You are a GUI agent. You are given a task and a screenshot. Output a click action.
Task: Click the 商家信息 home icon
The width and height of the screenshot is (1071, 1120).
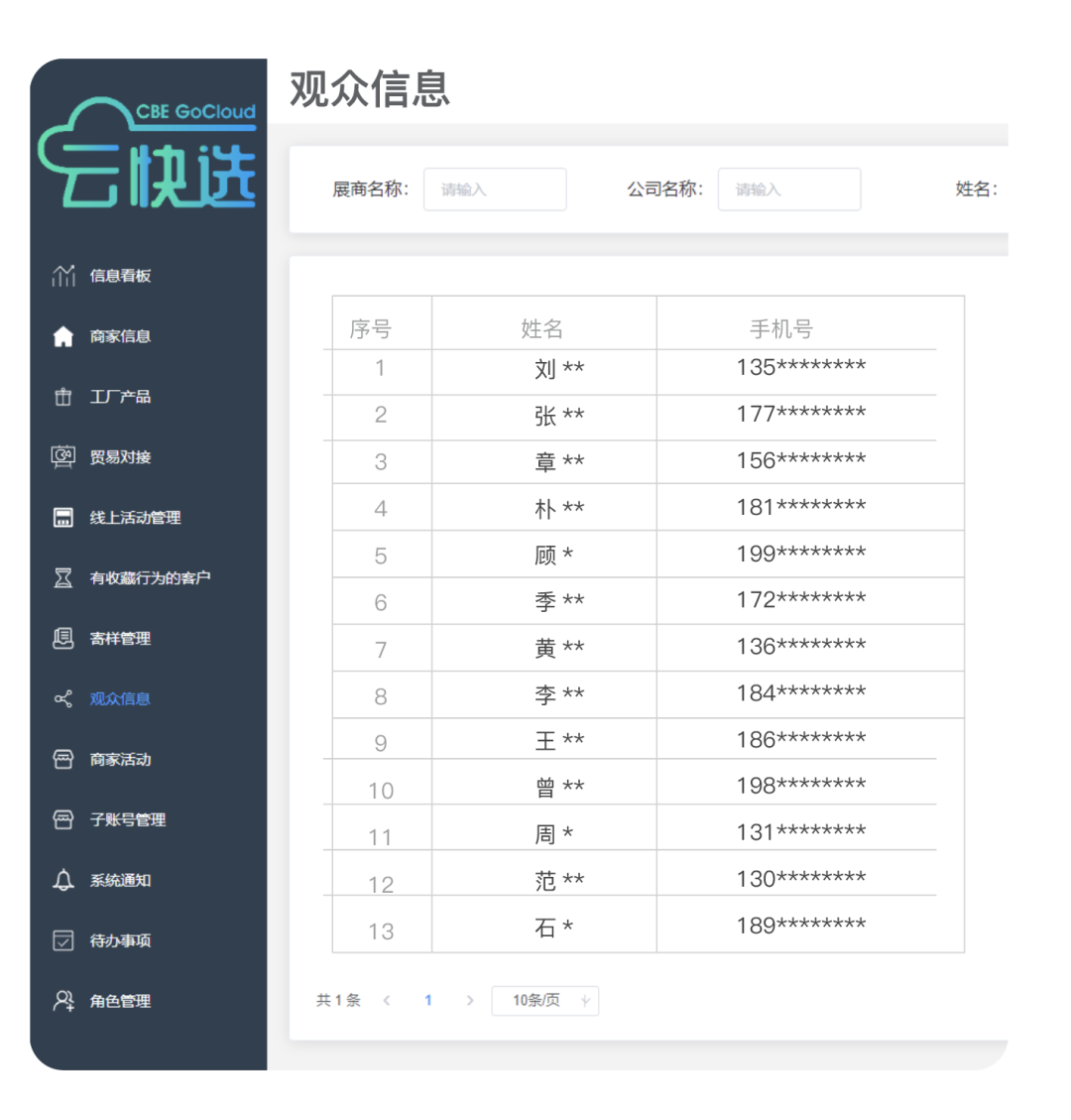(x=64, y=336)
